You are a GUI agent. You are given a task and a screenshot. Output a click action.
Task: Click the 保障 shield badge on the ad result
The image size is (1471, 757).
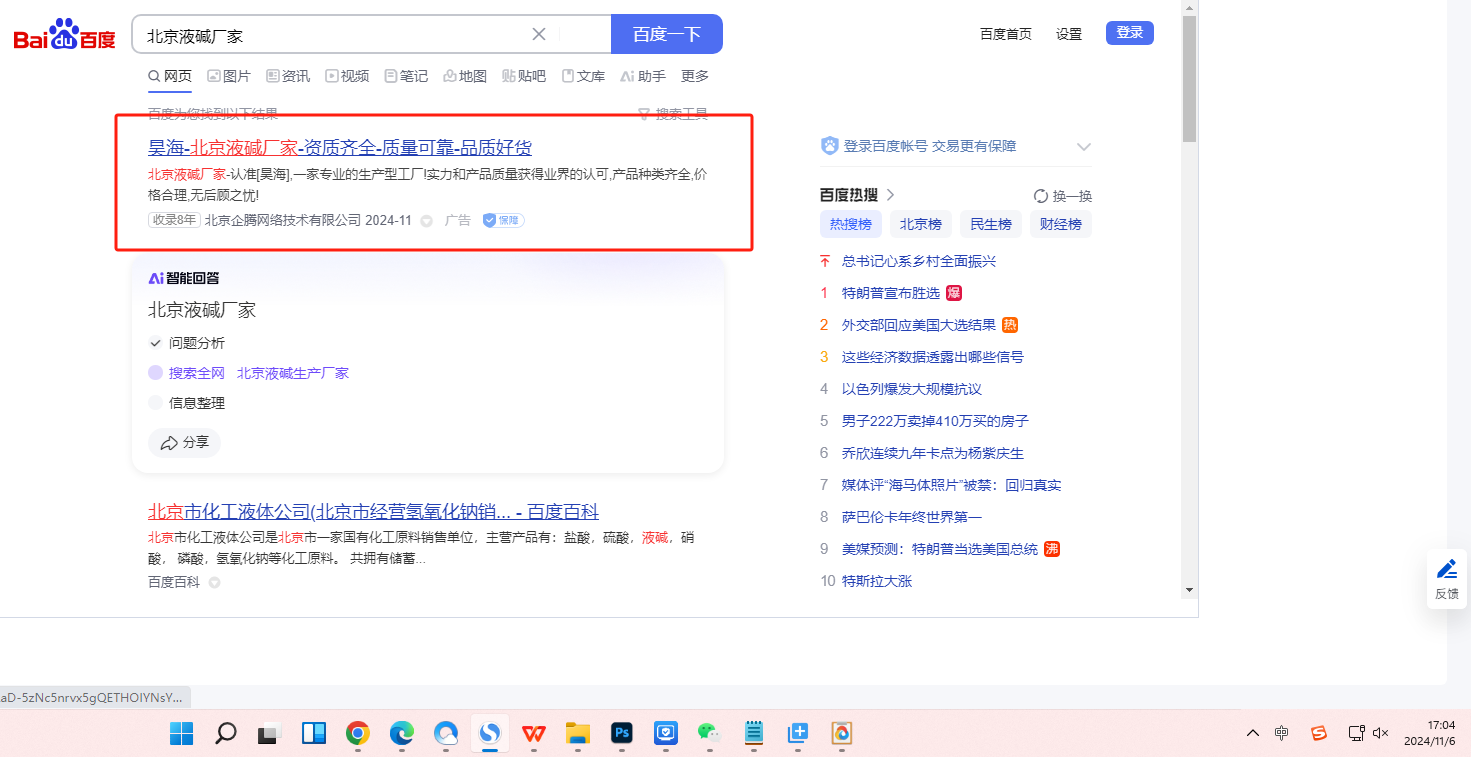503,220
